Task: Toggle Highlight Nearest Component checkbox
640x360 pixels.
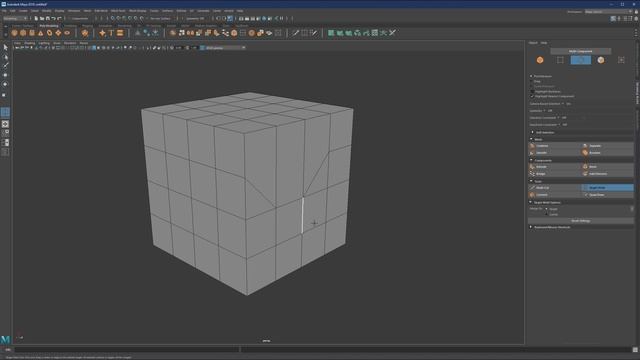Action: (x=532, y=96)
